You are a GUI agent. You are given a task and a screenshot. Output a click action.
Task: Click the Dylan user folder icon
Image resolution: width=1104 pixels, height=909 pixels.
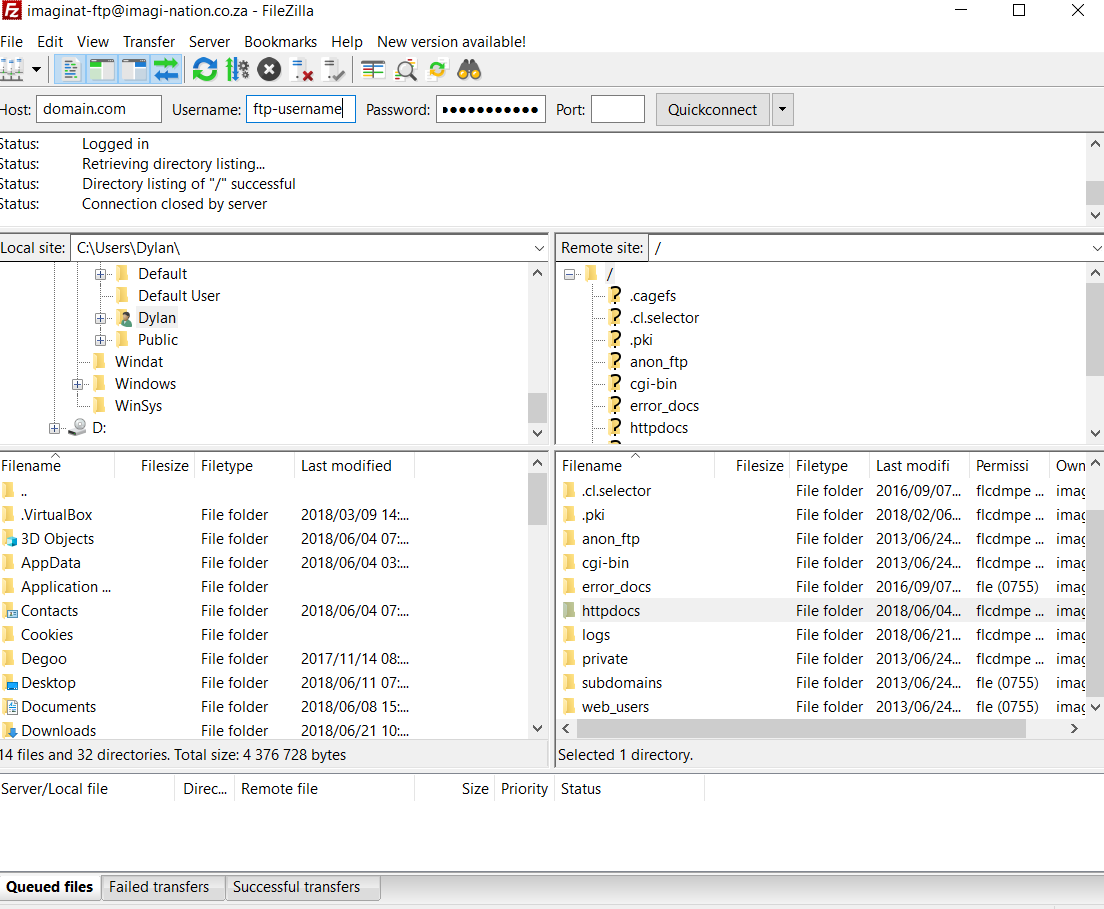click(x=124, y=318)
